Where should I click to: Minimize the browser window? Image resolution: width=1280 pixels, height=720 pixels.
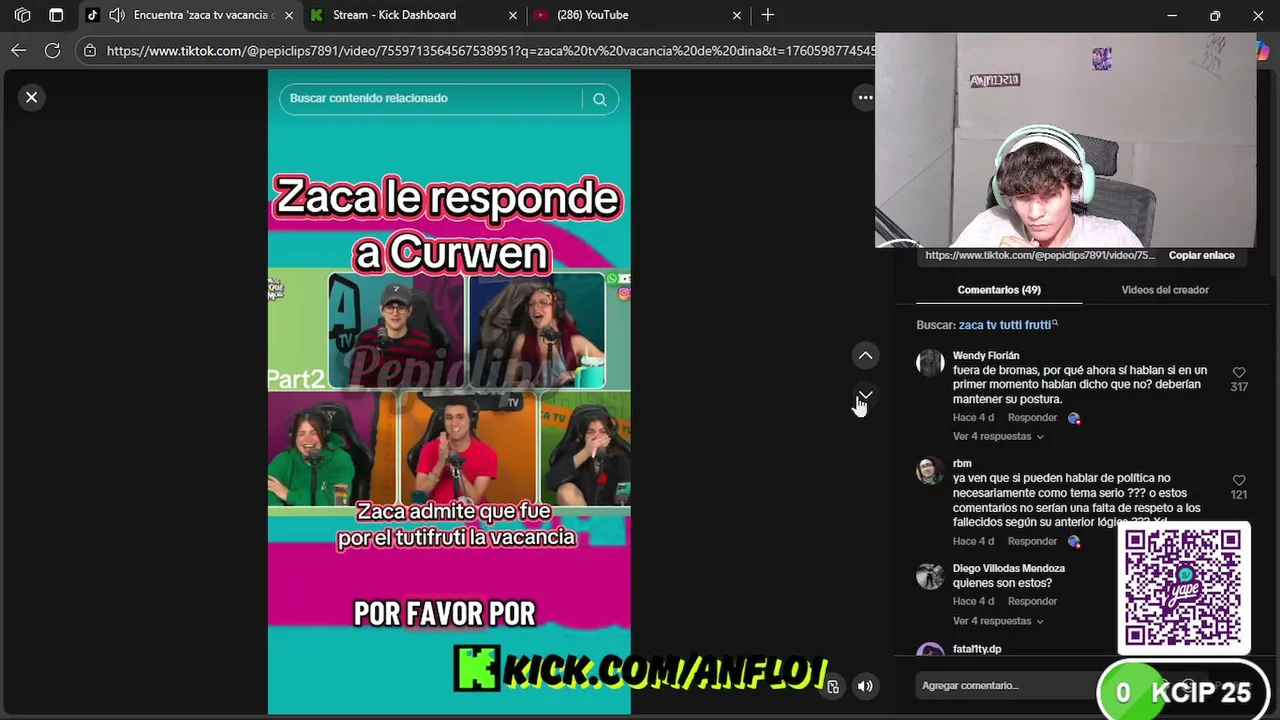tap(1172, 15)
